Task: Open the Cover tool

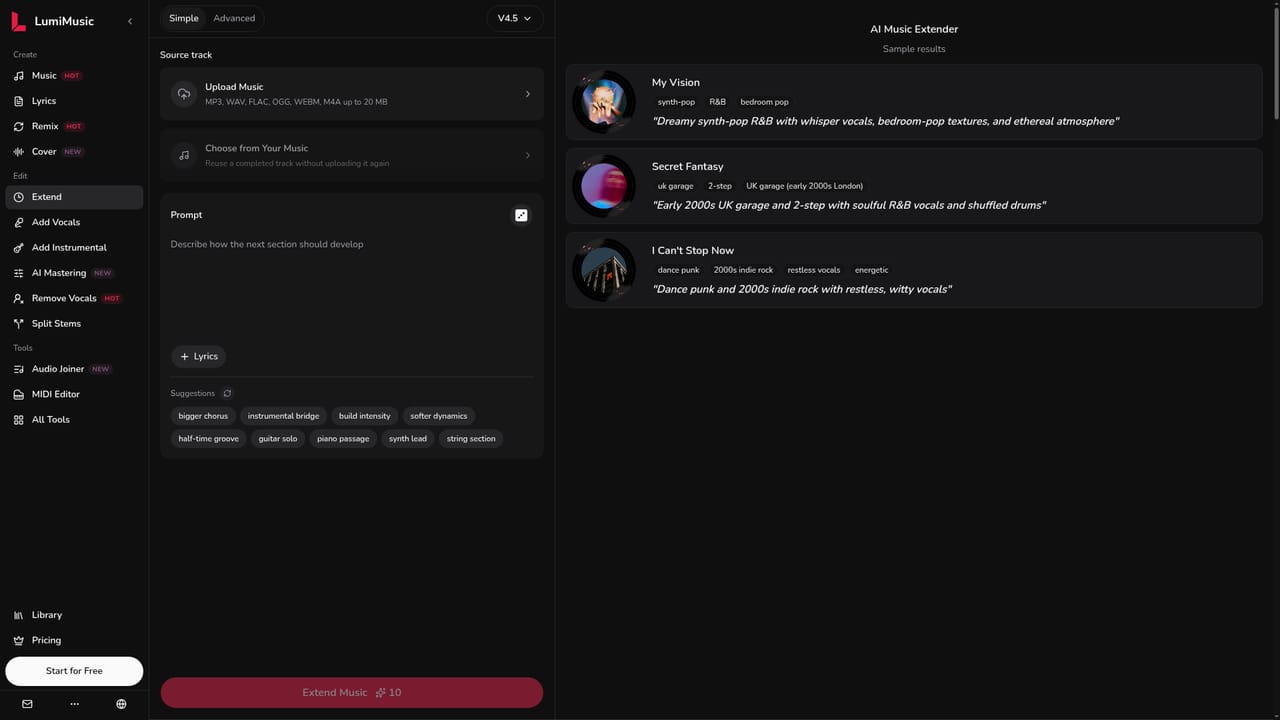Action: tap(74, 152)
